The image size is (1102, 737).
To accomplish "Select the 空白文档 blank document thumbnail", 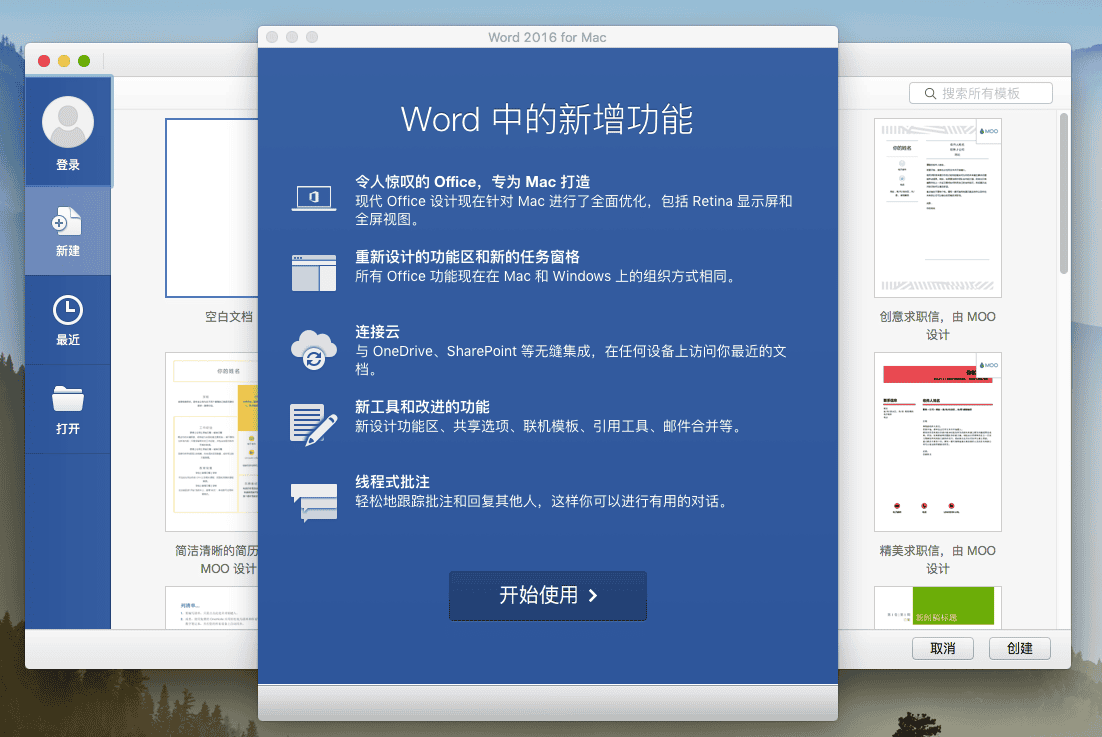I will click(212, 208).
